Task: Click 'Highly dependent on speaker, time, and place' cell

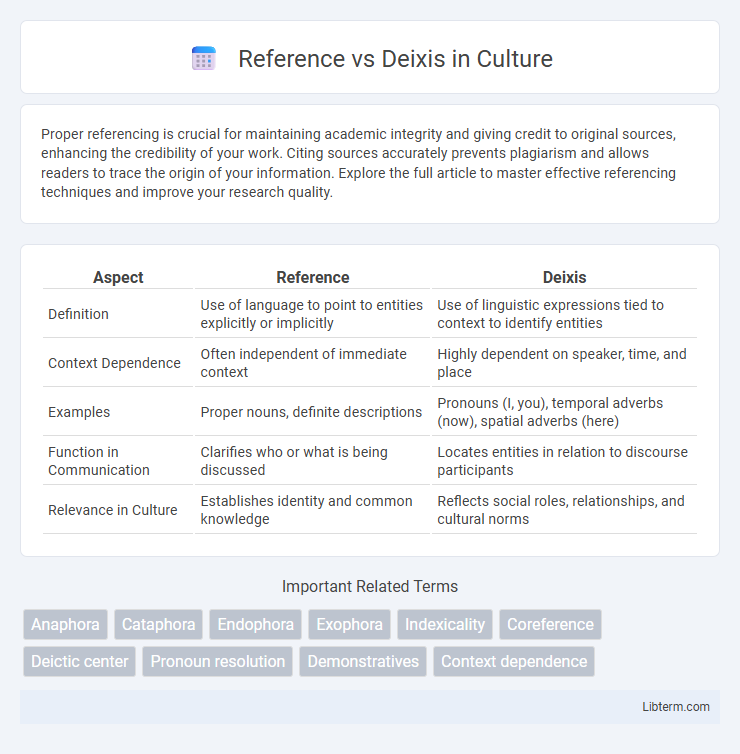Action: (564, 363)
